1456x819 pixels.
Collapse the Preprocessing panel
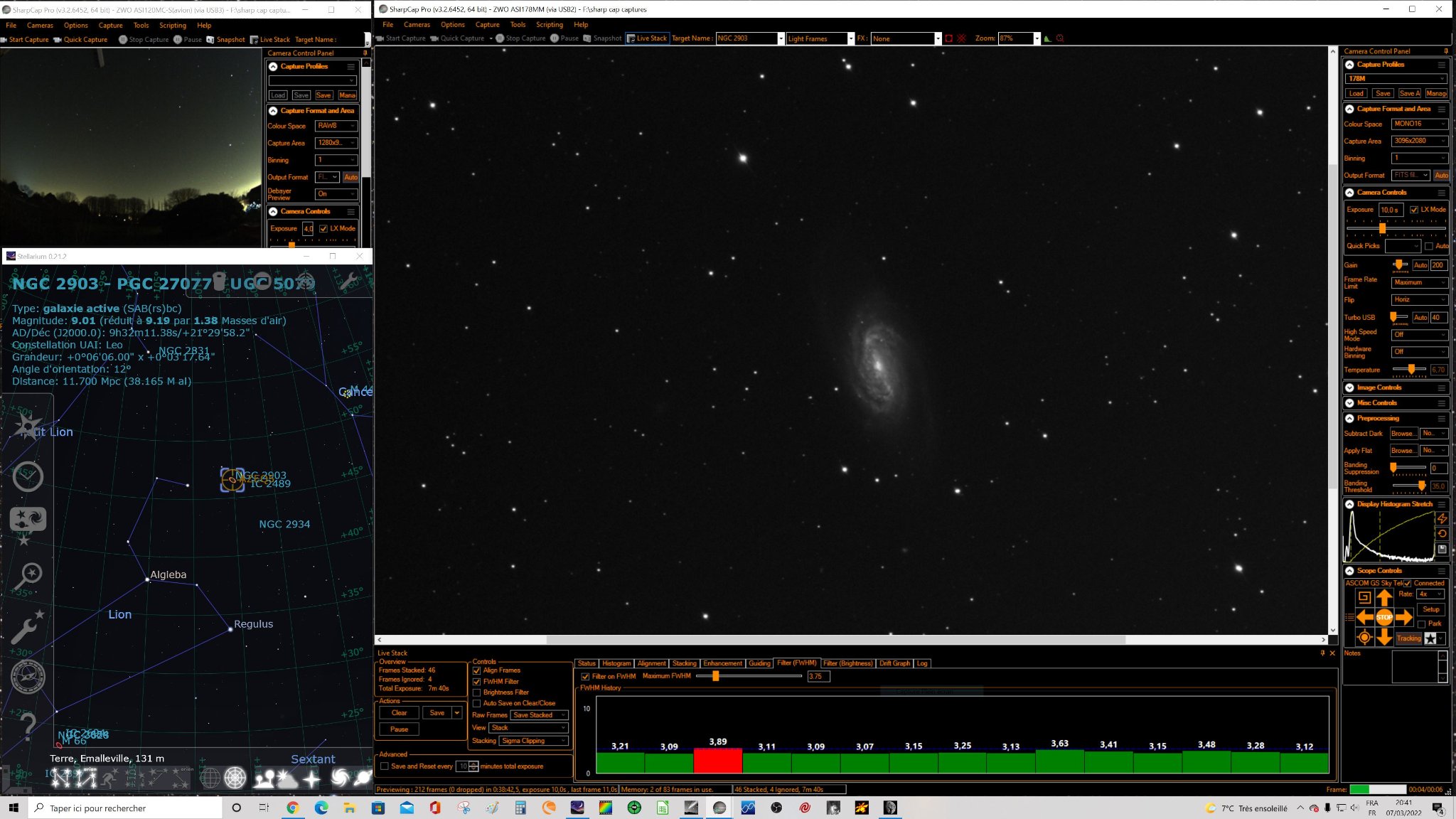coord(1349,419)
